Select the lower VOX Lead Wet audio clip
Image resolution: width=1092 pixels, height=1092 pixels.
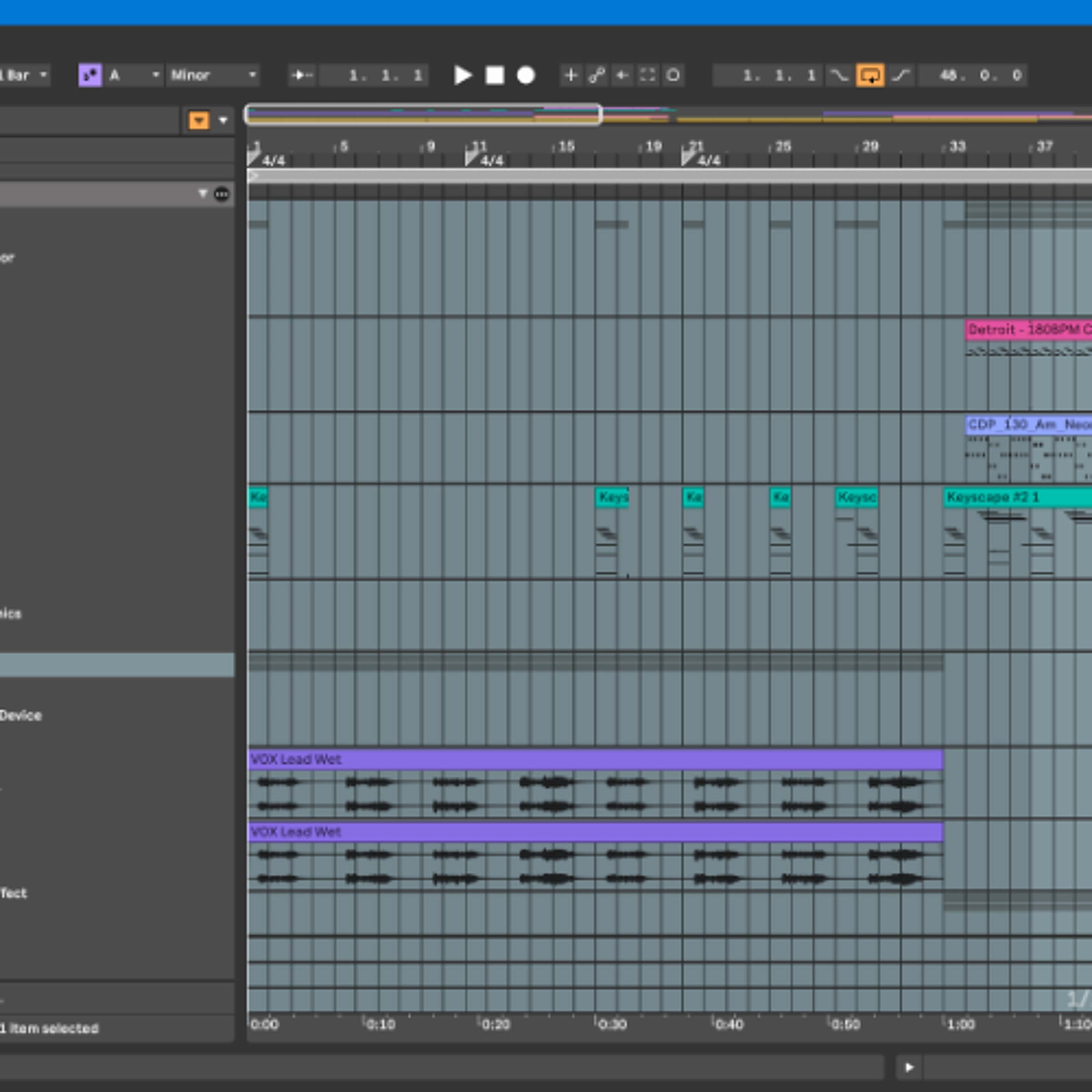tap(595, 832)
